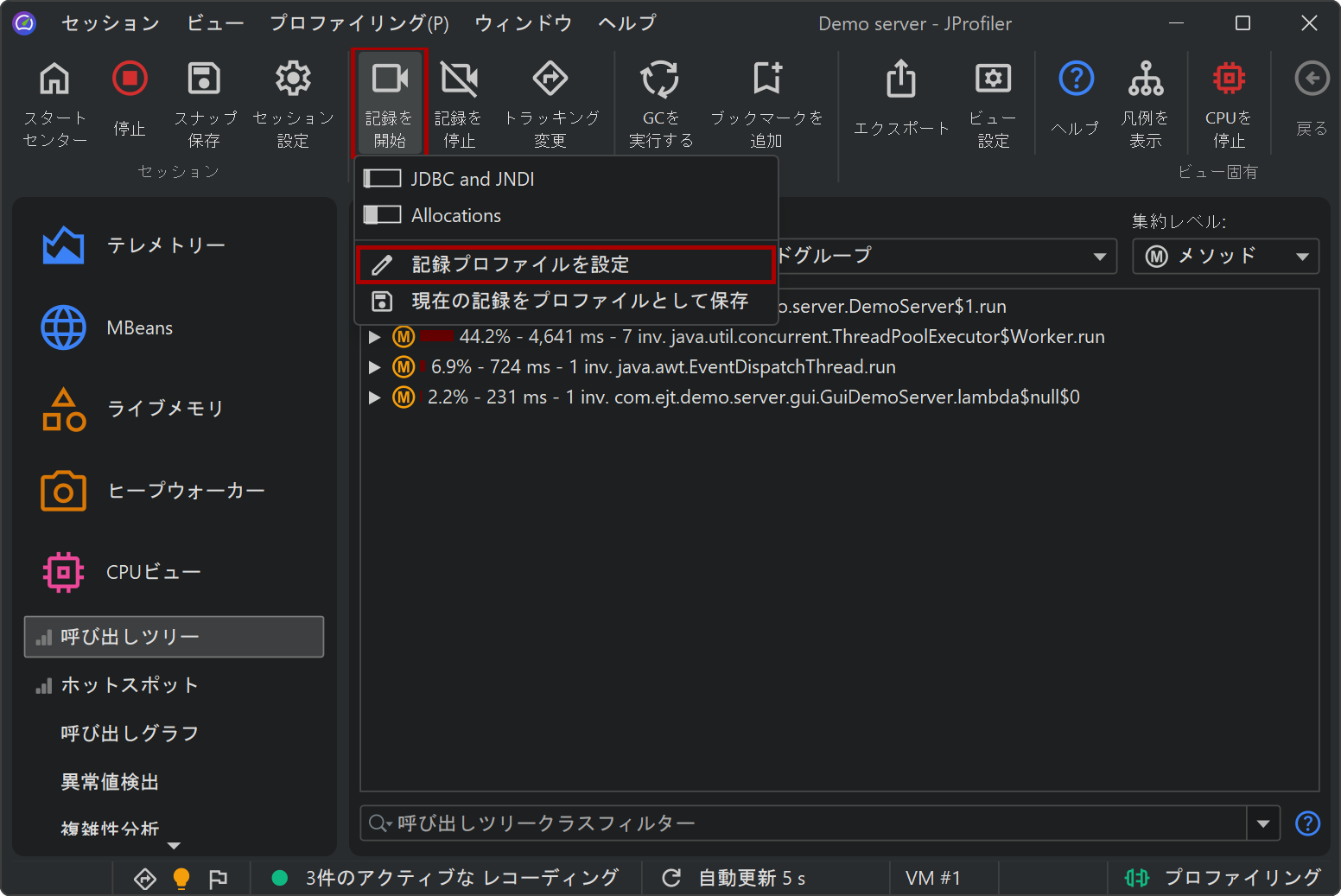This screenshot has width=1341, height=896.
Task: Click the Stop (停止) session icon
Action: coord(130,80)
